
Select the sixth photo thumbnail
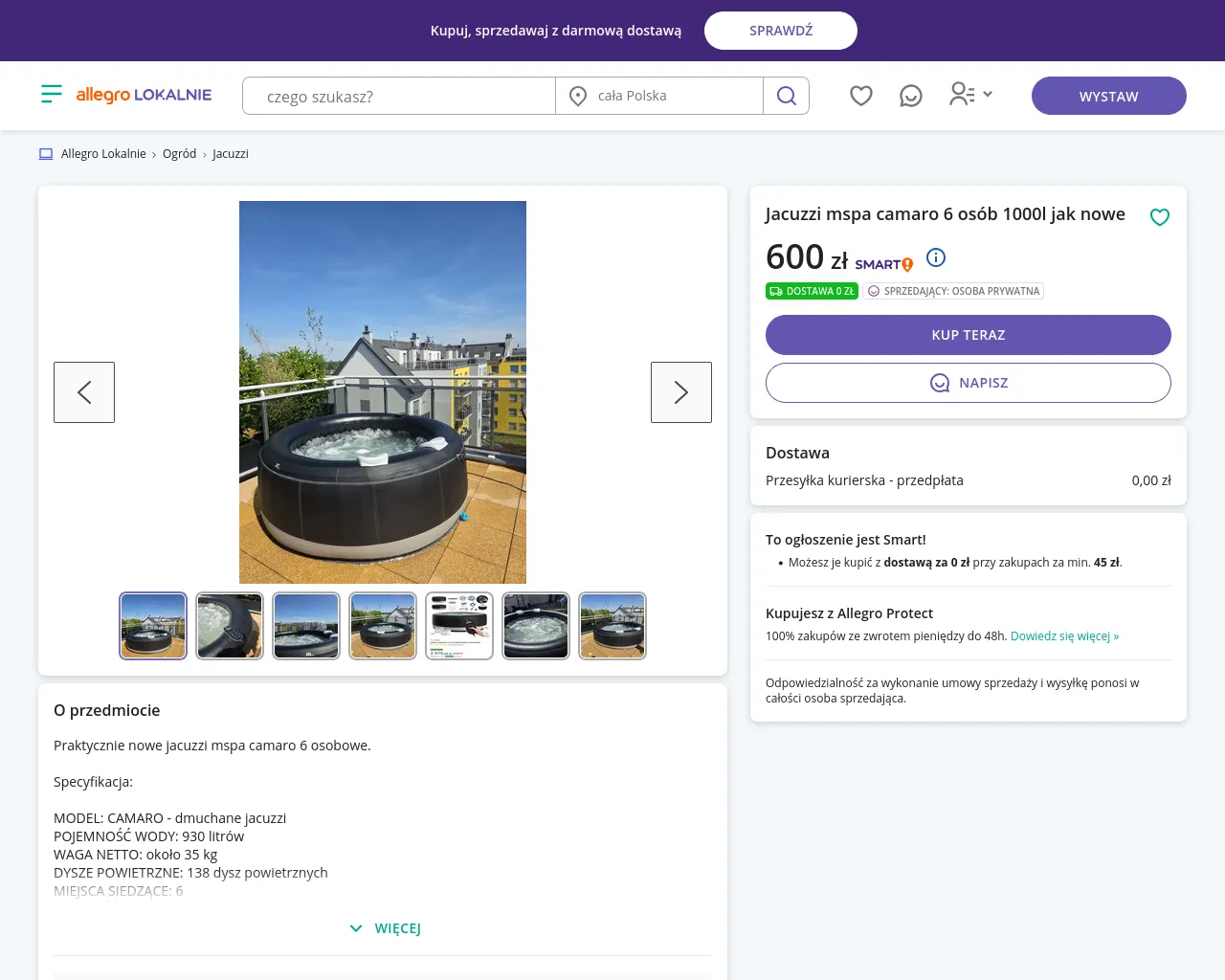coord(536,626)
